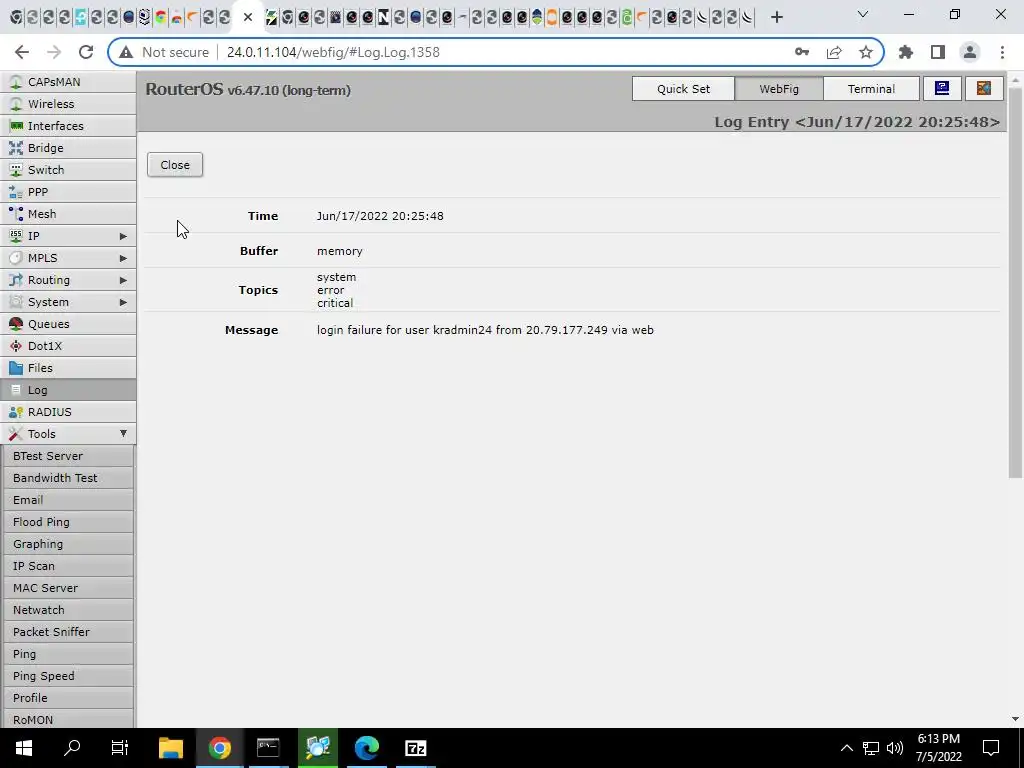Toggle the browser side panel icon
This screenshot has width=1024, height=768.
(938, 52)
